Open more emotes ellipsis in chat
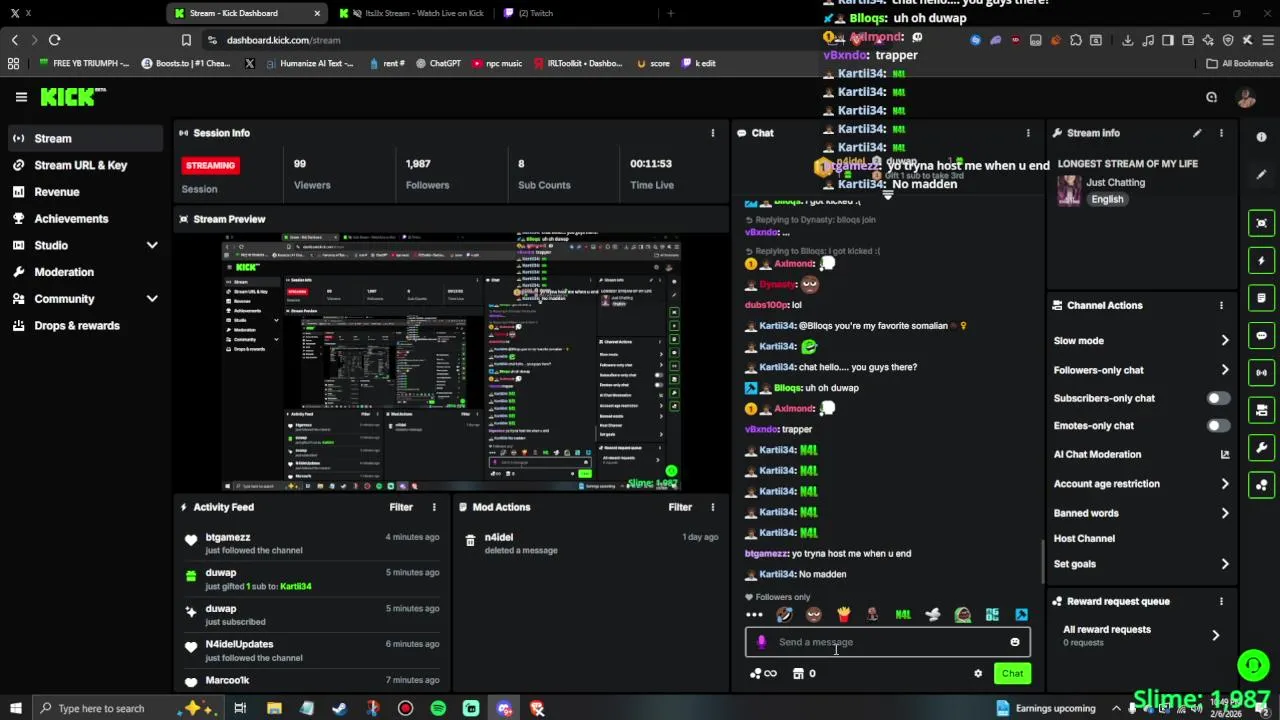This screenshot has width=1280, height=720. [754, 615]
